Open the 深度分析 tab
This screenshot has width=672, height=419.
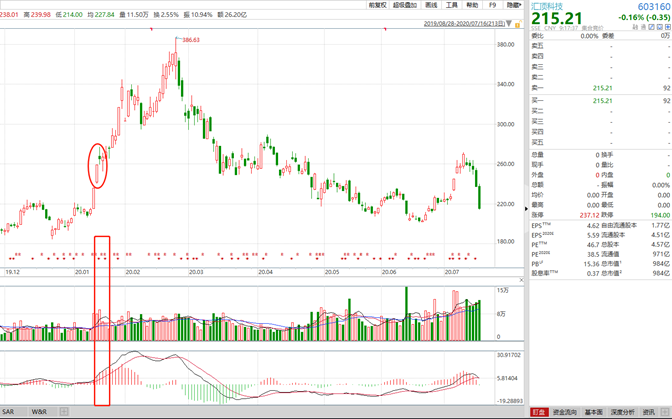pos(622,412)
